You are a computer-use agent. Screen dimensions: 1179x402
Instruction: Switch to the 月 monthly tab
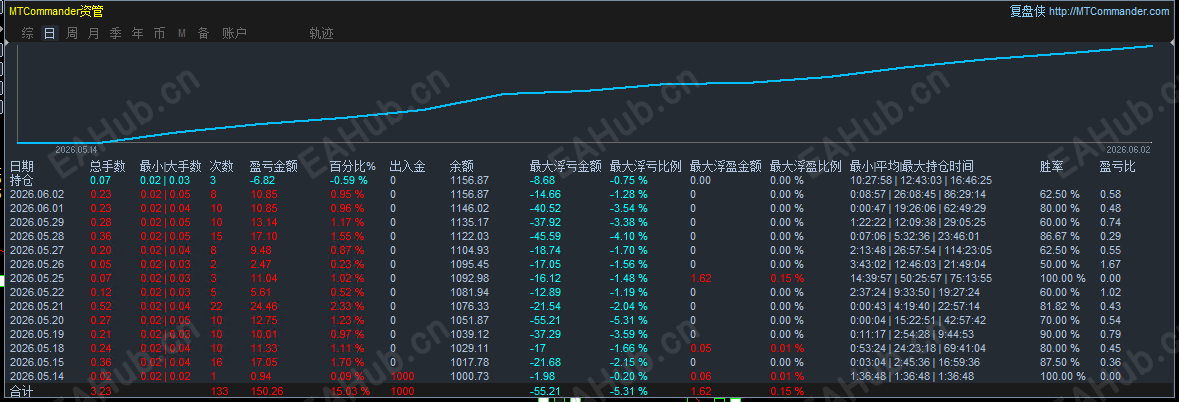pyautogui.click(x=93, y=33)
